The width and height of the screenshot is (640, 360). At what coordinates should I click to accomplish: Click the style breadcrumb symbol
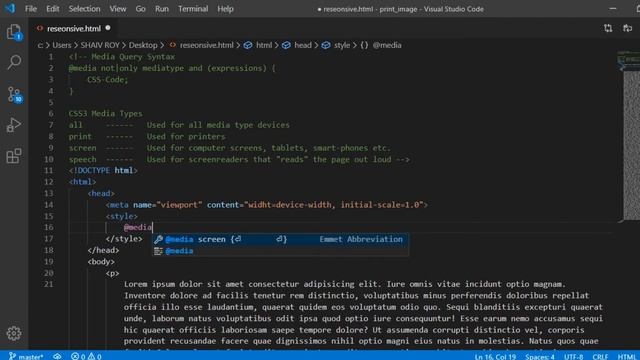point(342,45)
